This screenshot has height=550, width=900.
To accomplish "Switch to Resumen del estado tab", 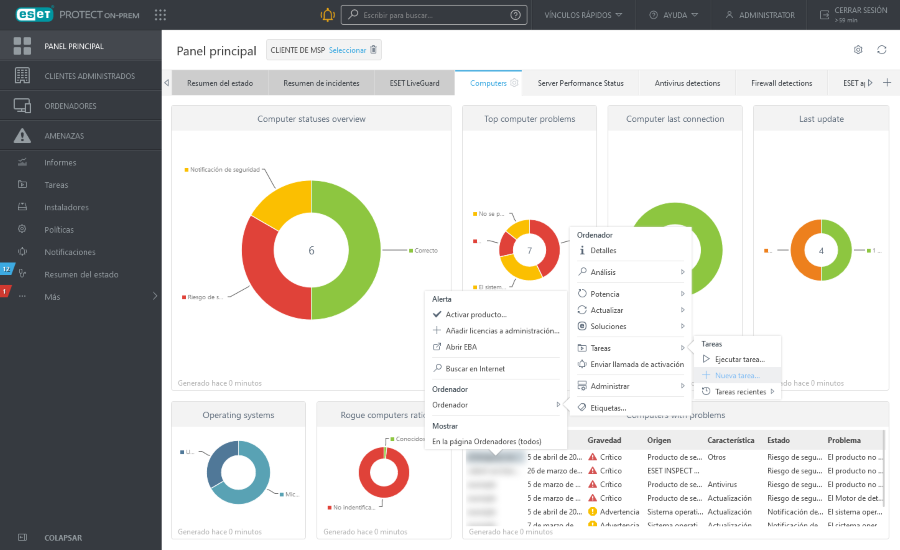I will (x=220, y=83).
